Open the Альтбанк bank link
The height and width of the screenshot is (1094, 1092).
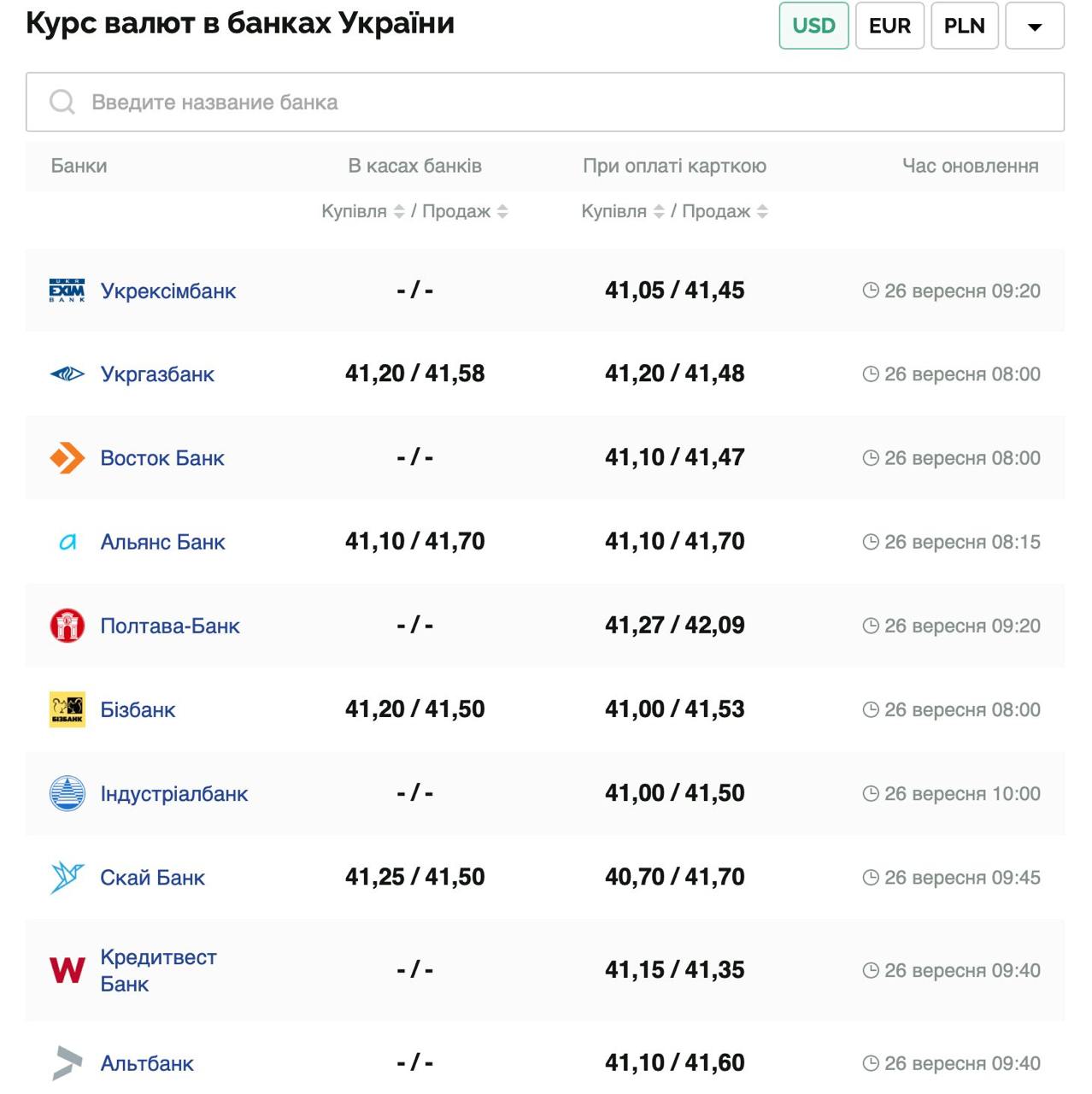[147, 1063]
